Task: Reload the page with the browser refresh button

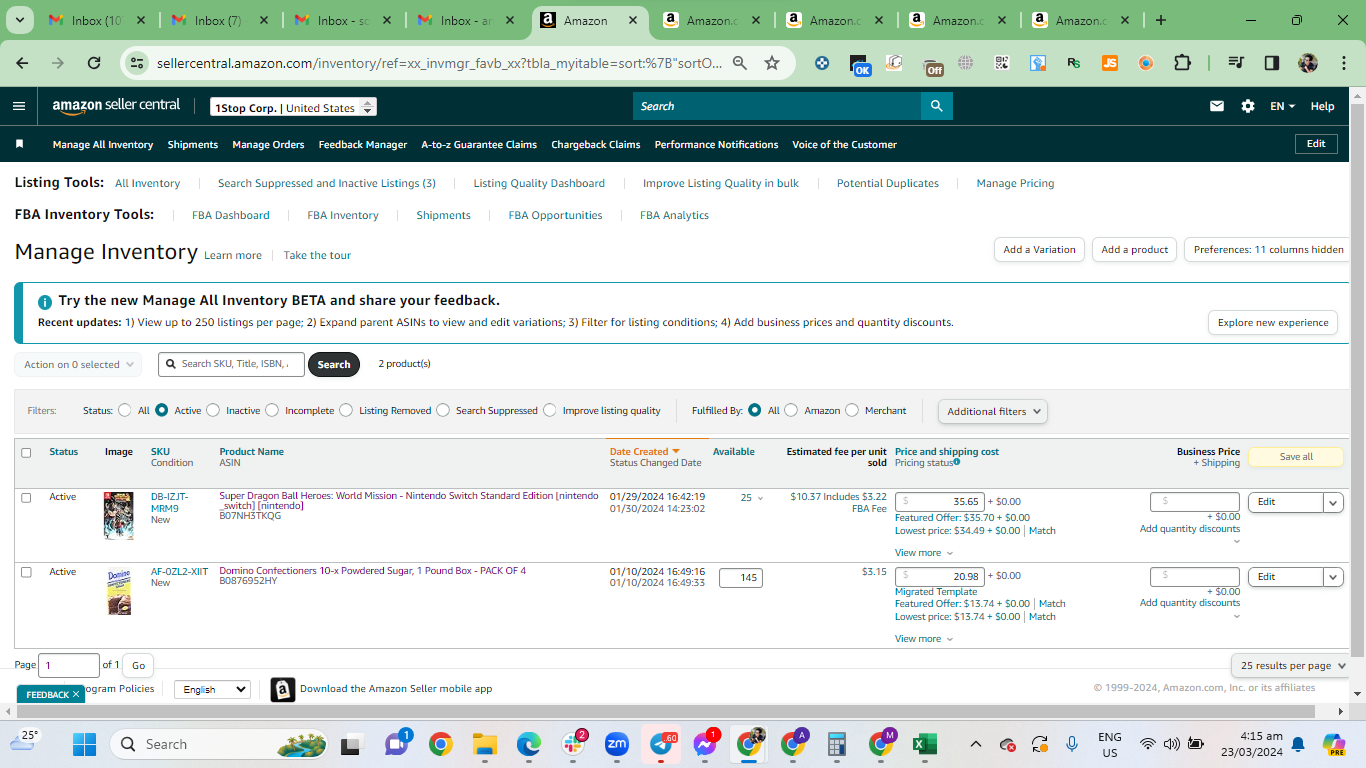Action: pyautogui.click(x=94, y=63)
